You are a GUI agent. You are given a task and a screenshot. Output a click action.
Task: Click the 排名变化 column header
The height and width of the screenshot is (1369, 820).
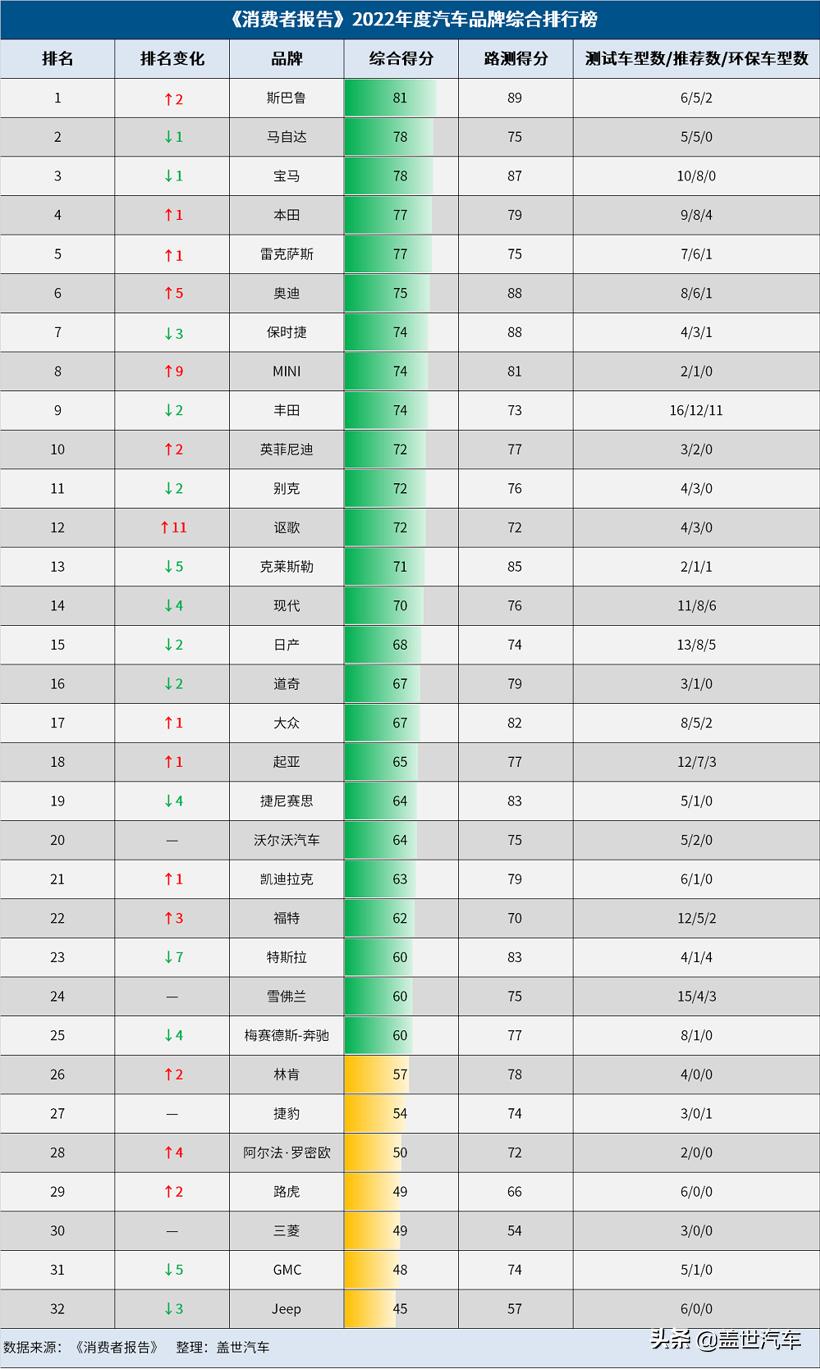pos(172,59)
